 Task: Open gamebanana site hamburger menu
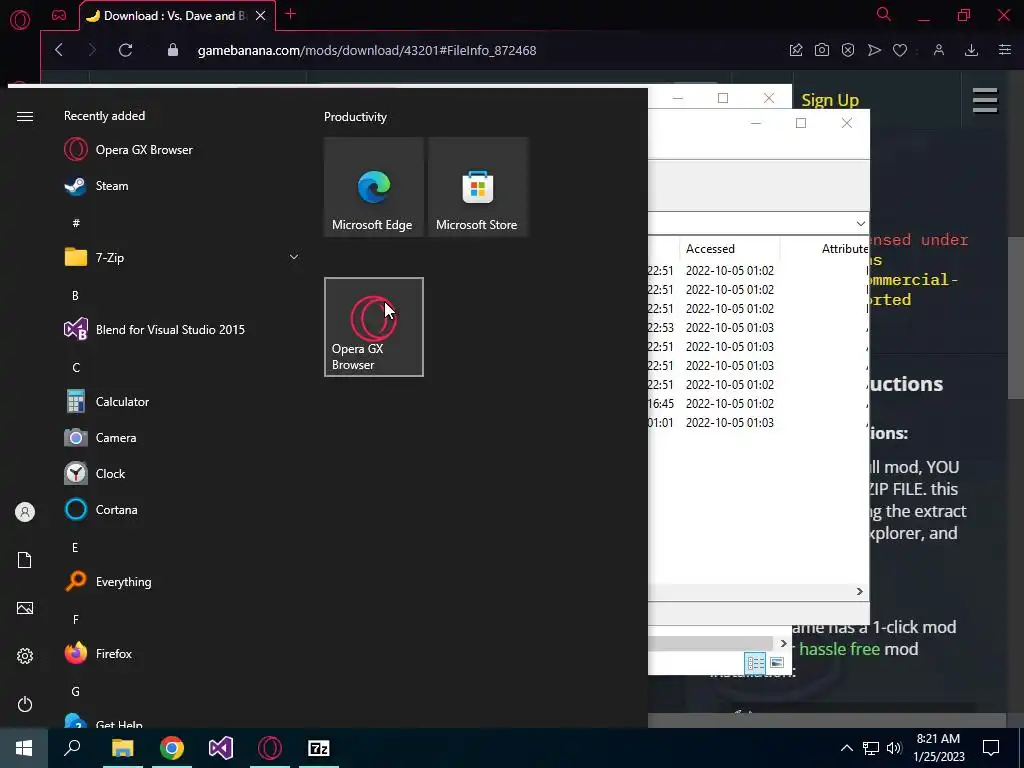pyautogui.click(x=985, y=100)
